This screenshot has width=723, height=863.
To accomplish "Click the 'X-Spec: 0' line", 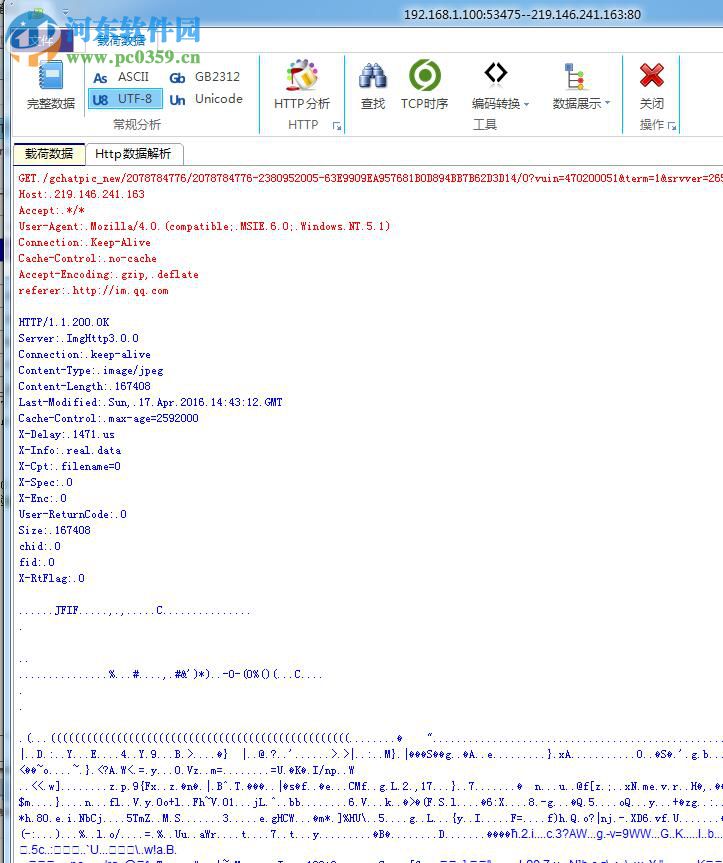I will click(46, 482).
